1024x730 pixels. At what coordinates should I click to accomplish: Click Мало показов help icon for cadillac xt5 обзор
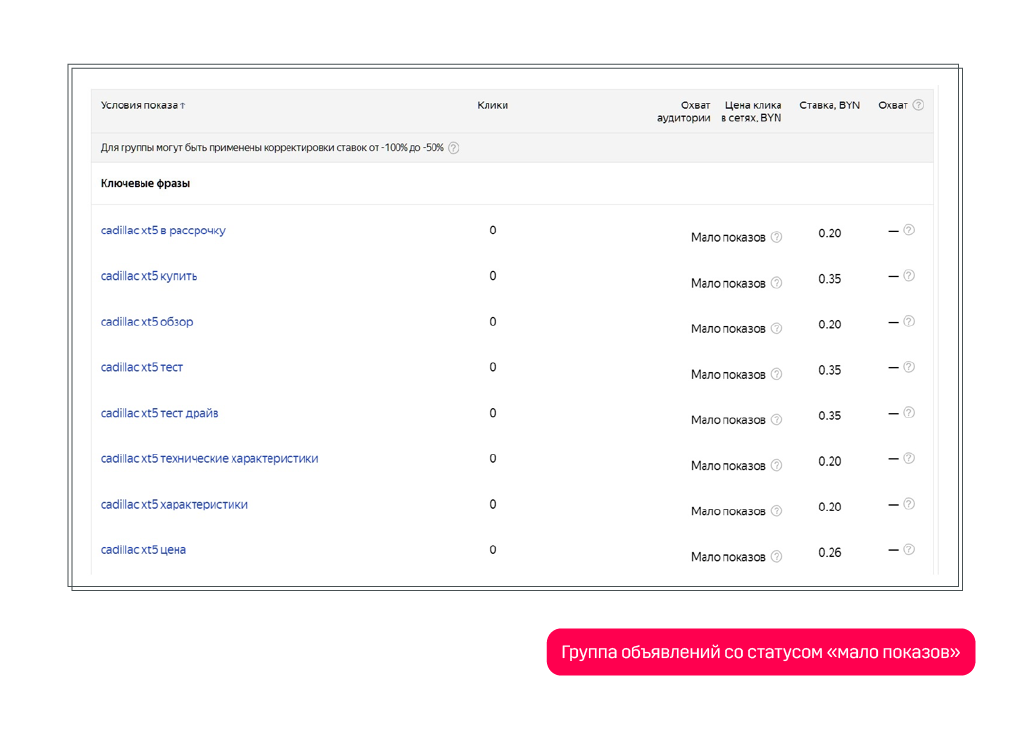[776, 329]
